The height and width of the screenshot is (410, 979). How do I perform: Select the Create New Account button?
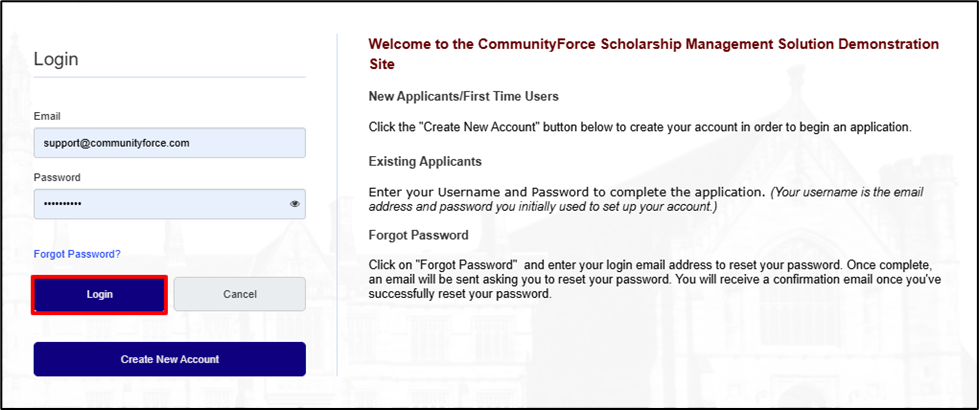tap(170, 359)
